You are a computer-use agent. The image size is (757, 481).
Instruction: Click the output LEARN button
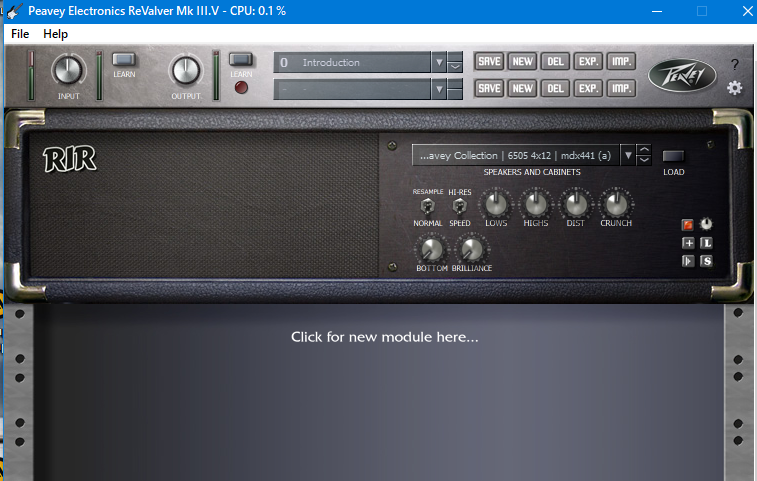pyautogui.click(x=240, y=59)
